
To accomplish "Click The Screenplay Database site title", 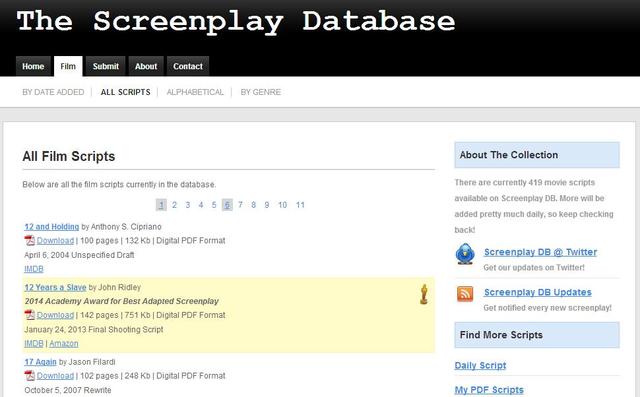I will 236,21.
